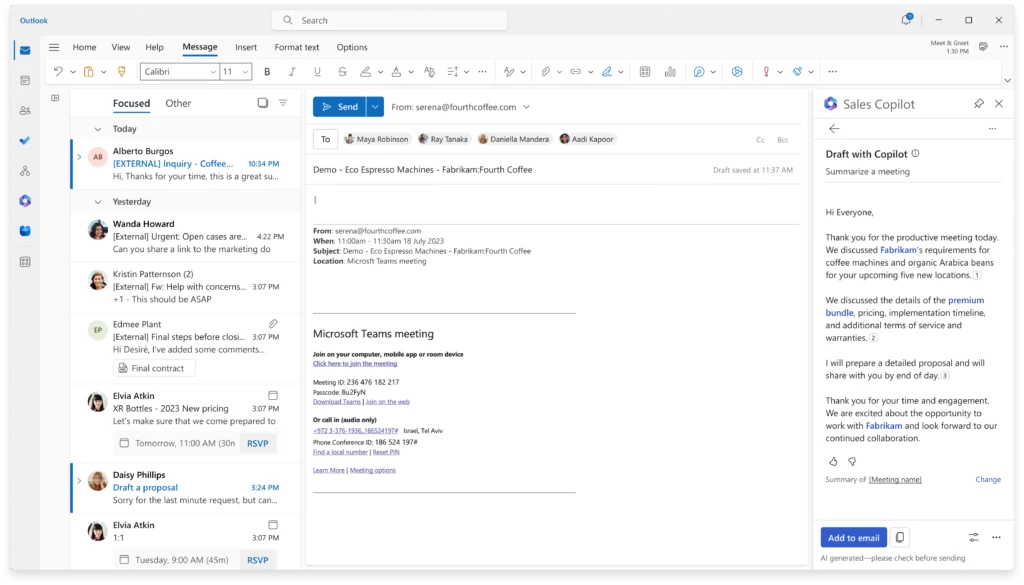Insert a chart from the toolbar
1024x585 pixels.
(672, 71)
